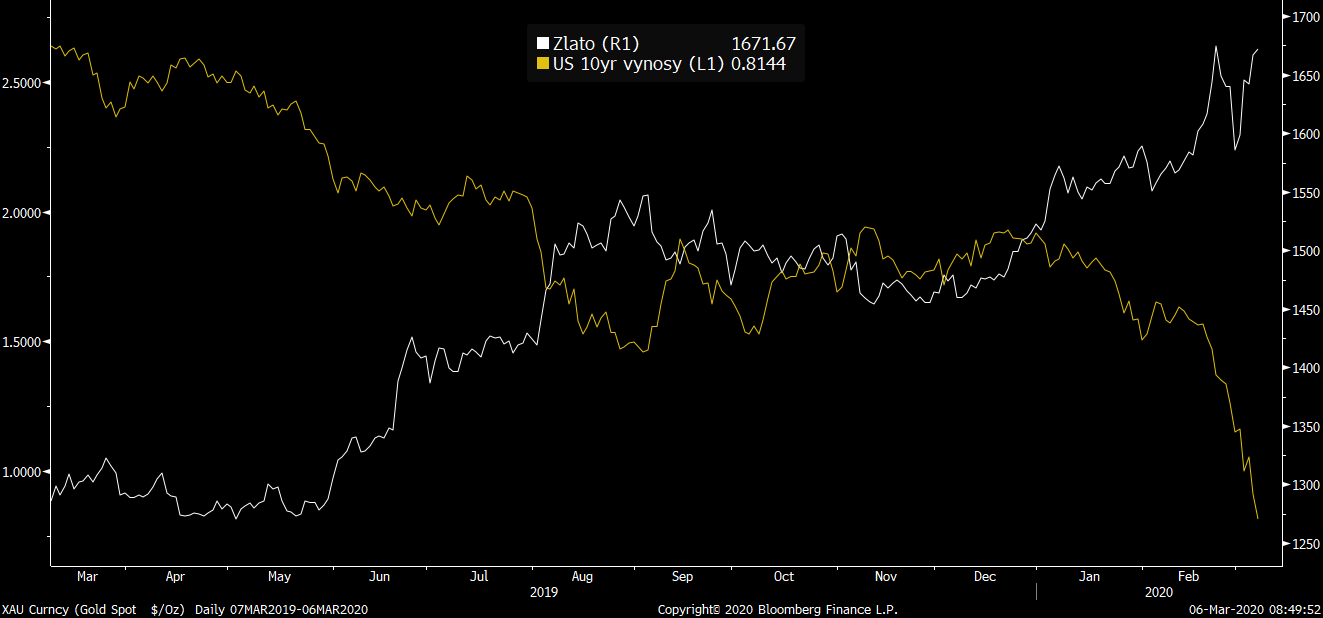The image size is (1323, 618).
Task: Select the Feb month on time axis
Action: point(1188,577)
